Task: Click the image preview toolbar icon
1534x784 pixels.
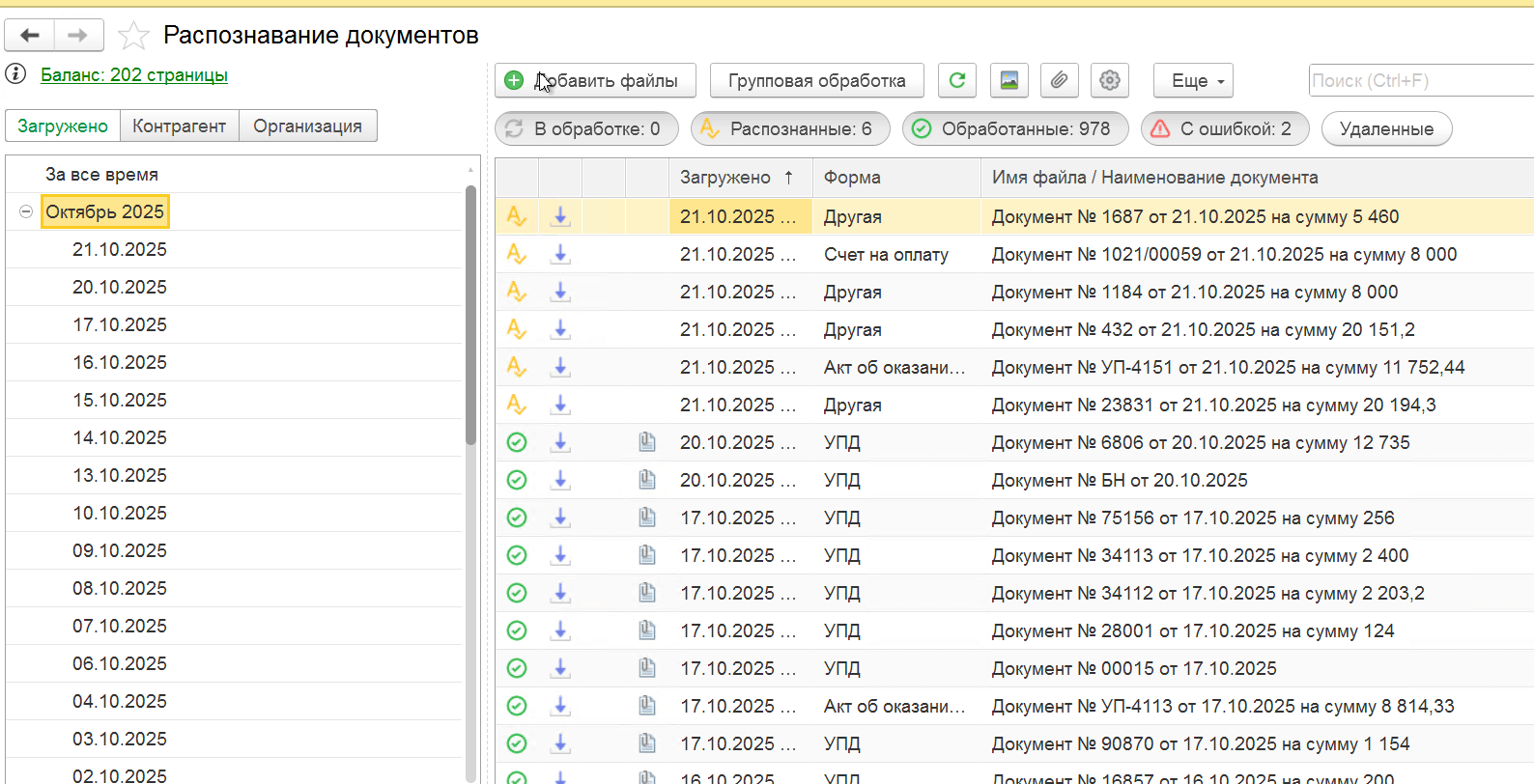Action: point(1008,80)
